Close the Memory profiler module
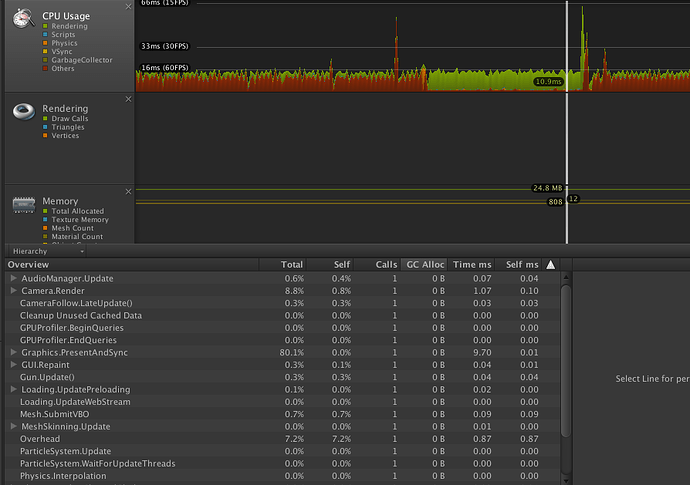 click(128, 191)
